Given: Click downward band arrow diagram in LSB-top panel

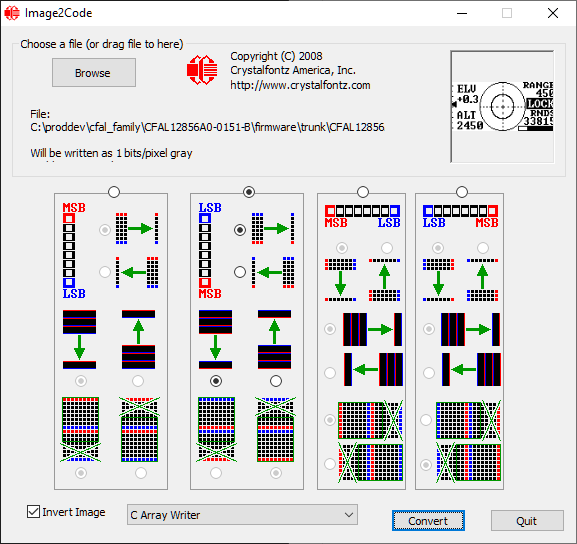Looking at the screenshot, I should 216,339.
